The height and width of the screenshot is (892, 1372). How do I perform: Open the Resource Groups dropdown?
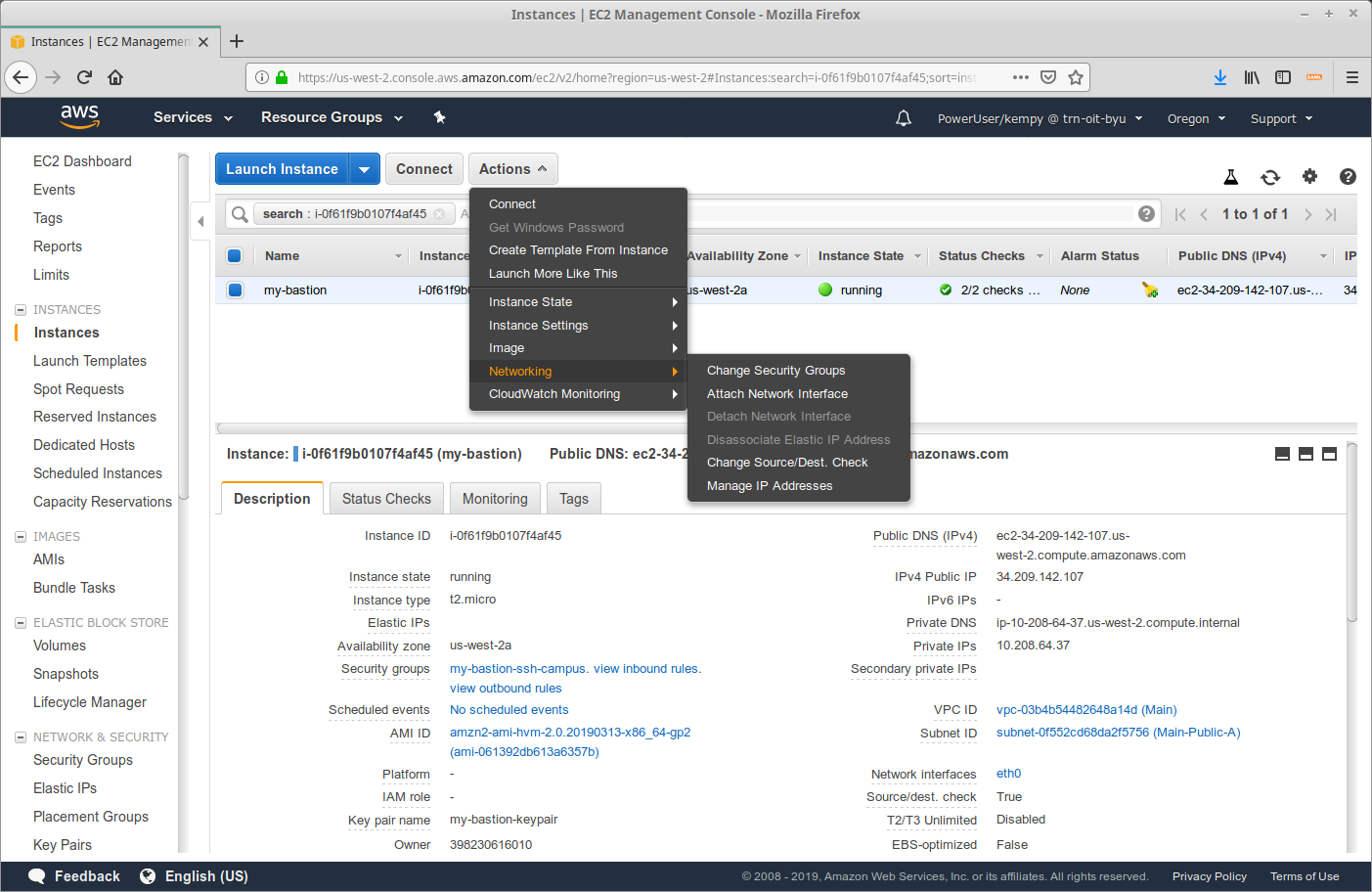point(332,117)
